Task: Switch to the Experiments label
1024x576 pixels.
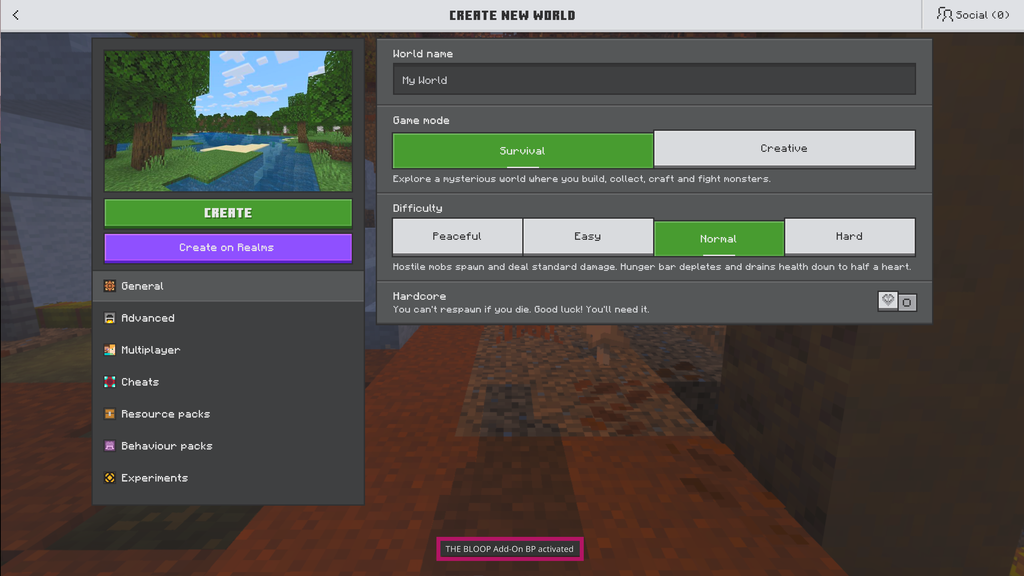Action: click(x=154, y=478)
